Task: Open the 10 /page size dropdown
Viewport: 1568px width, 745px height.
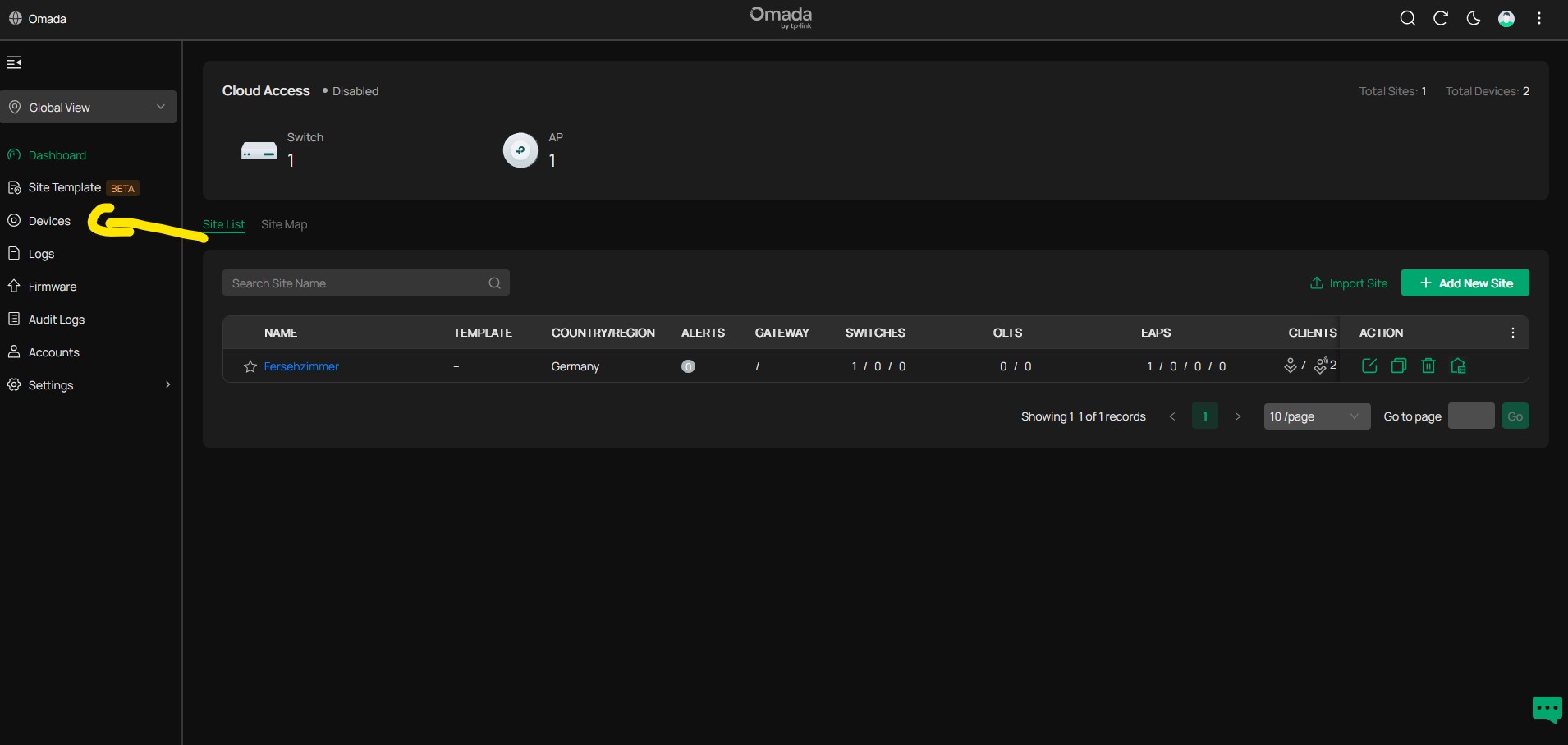Action: pos(1316,416)
